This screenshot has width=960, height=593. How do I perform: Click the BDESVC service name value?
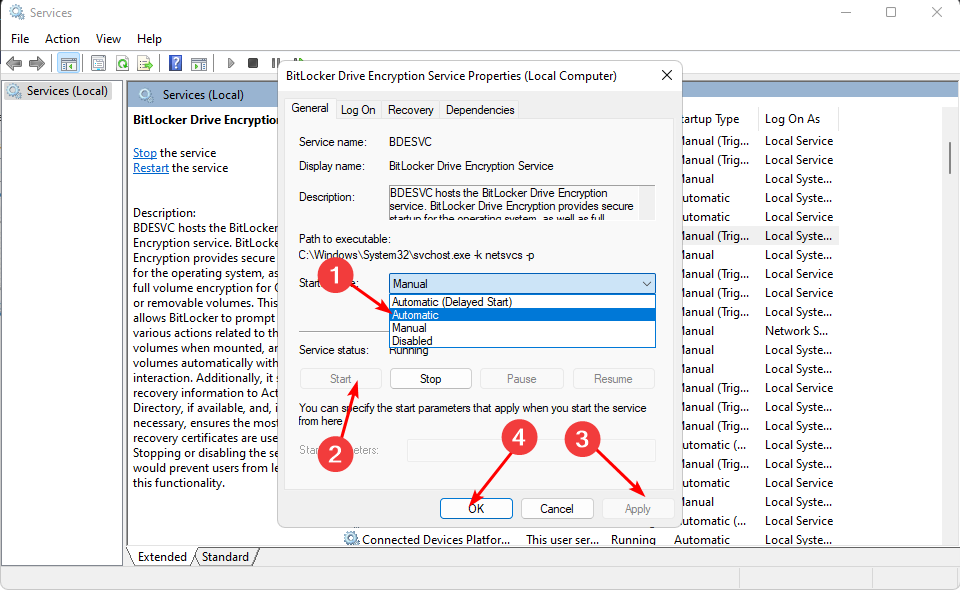pos(410,142)
